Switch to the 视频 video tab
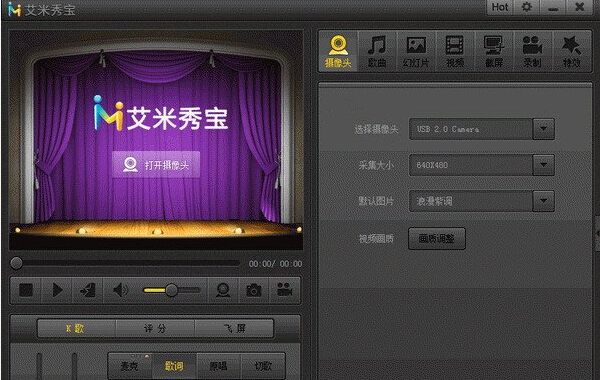 coord(455,51)
